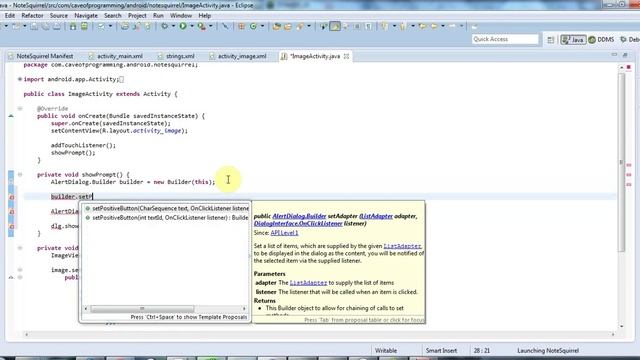Open the Debug configurations dropdown arrow
The image size is (640, 360).
pos(173,27)
